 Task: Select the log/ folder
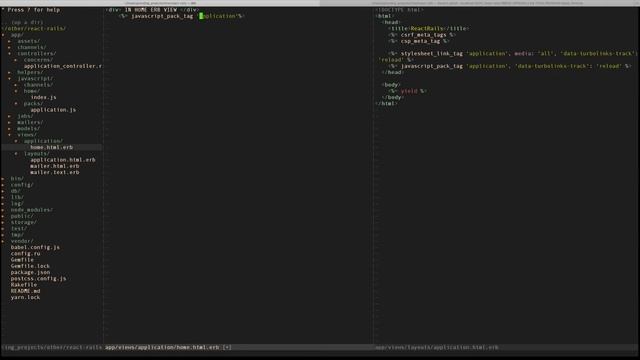click(x=17, y=204)
